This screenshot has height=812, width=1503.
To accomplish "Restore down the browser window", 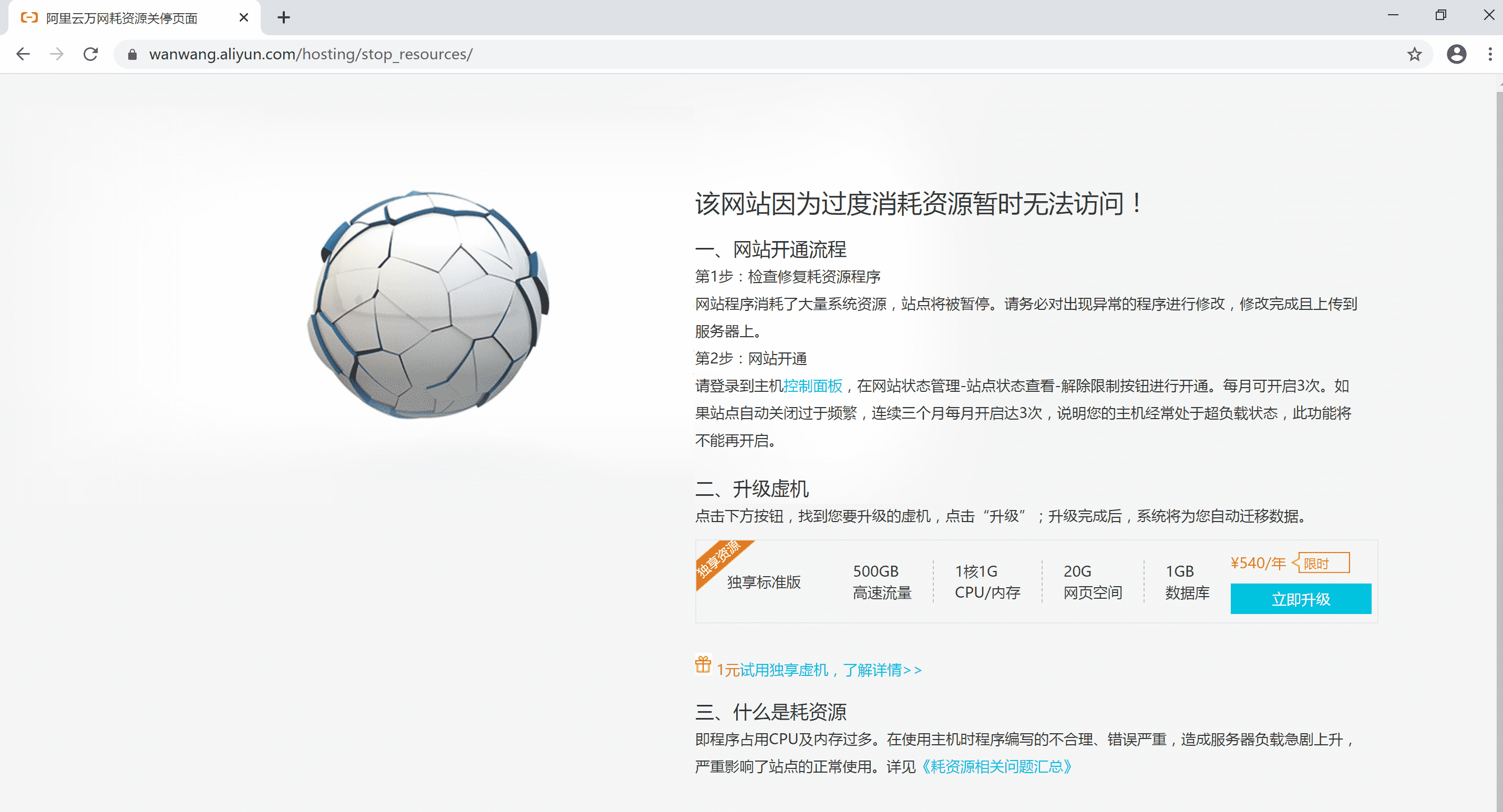I will pos(1440,15).
